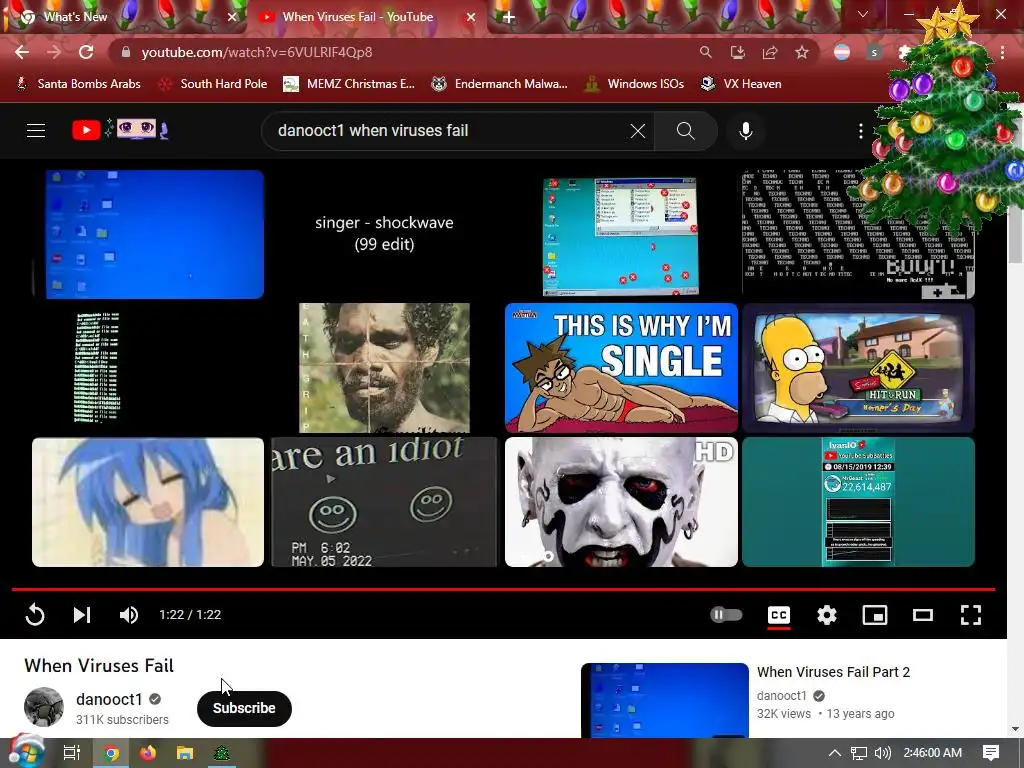Open sidebar danooct1 channel link
1024x768 pixels.
click(782, 696)
